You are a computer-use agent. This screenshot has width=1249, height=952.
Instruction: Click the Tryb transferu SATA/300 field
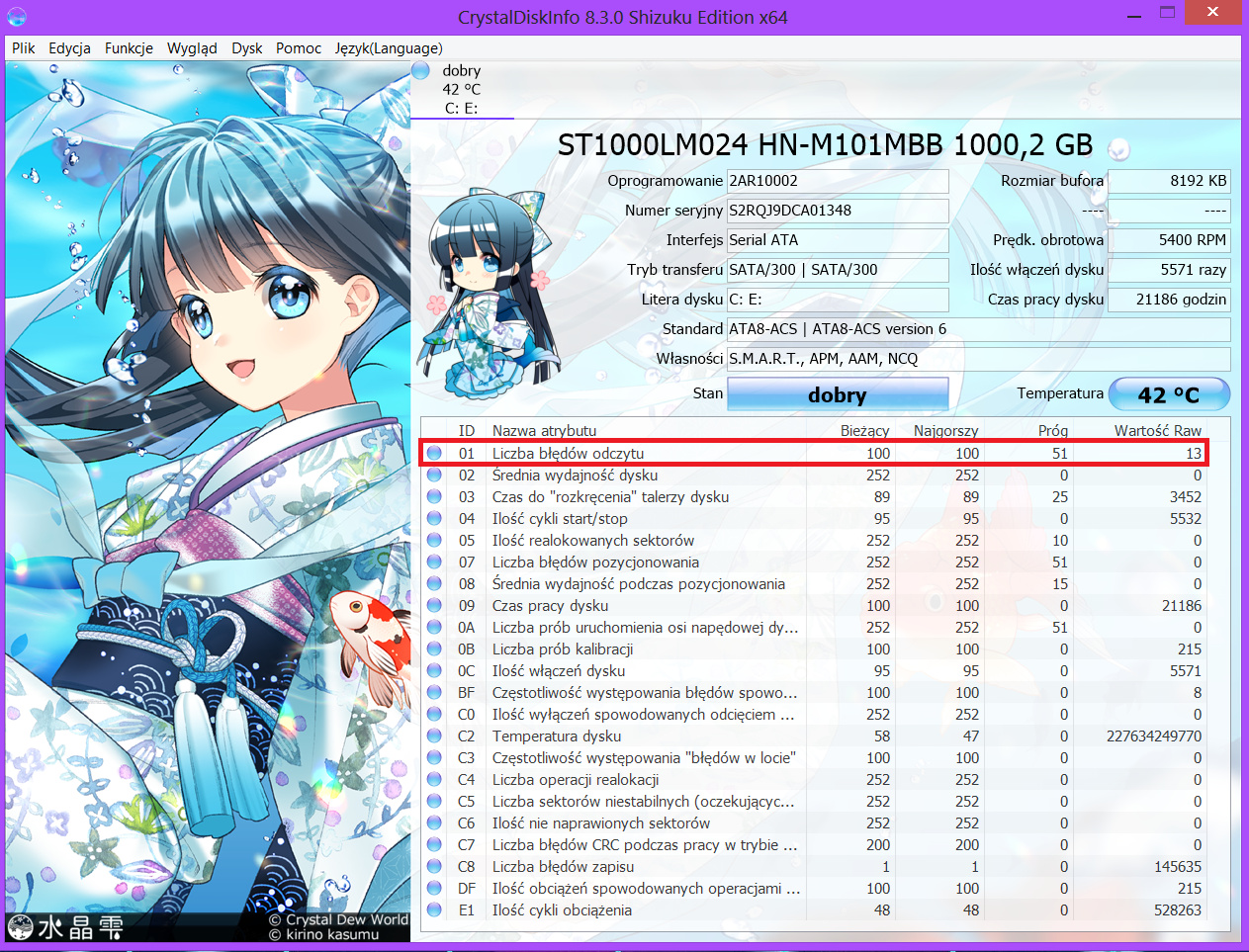(x=838, y=270)
